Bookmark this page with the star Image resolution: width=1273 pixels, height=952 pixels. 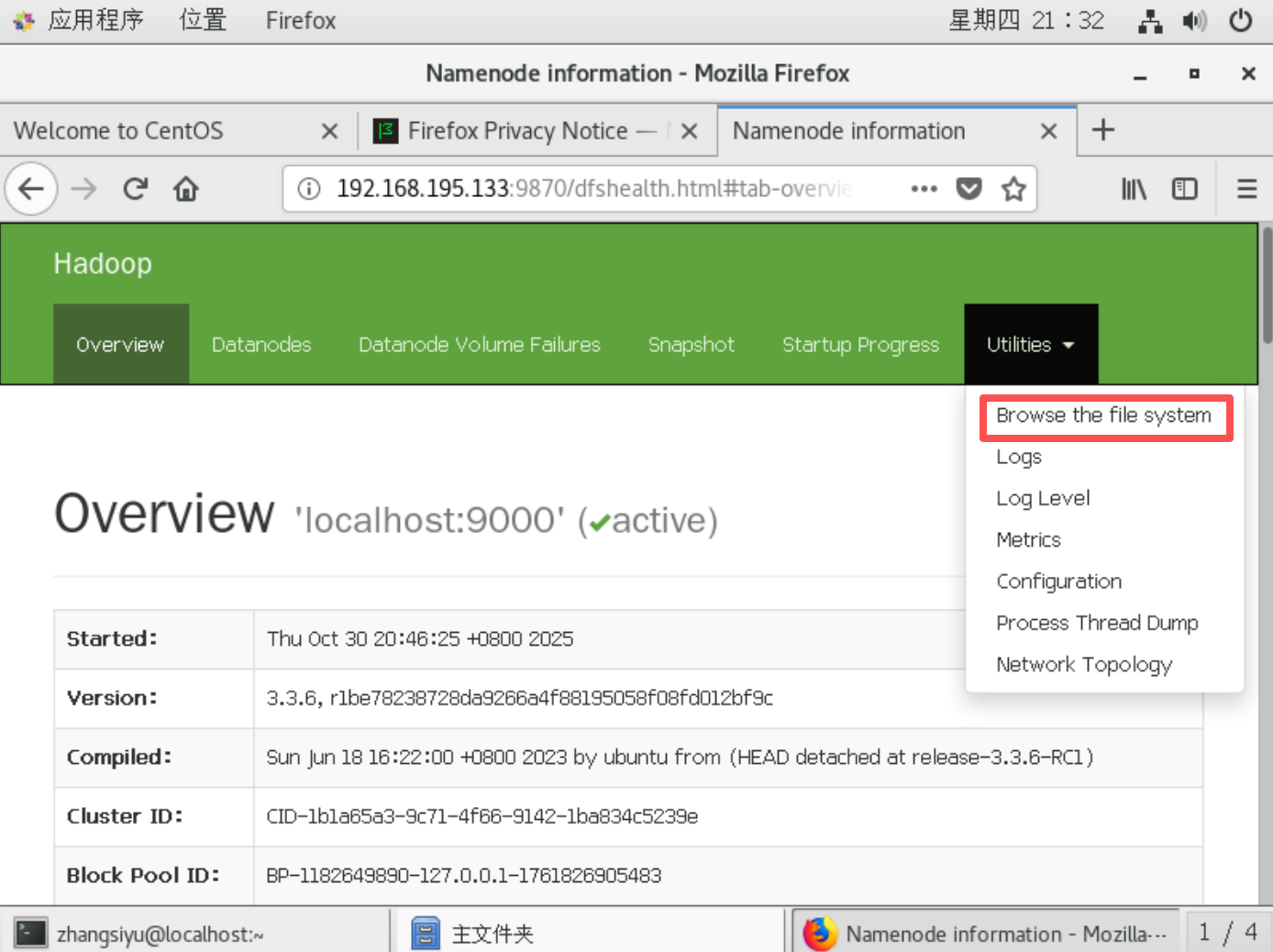coord(1013,188)
